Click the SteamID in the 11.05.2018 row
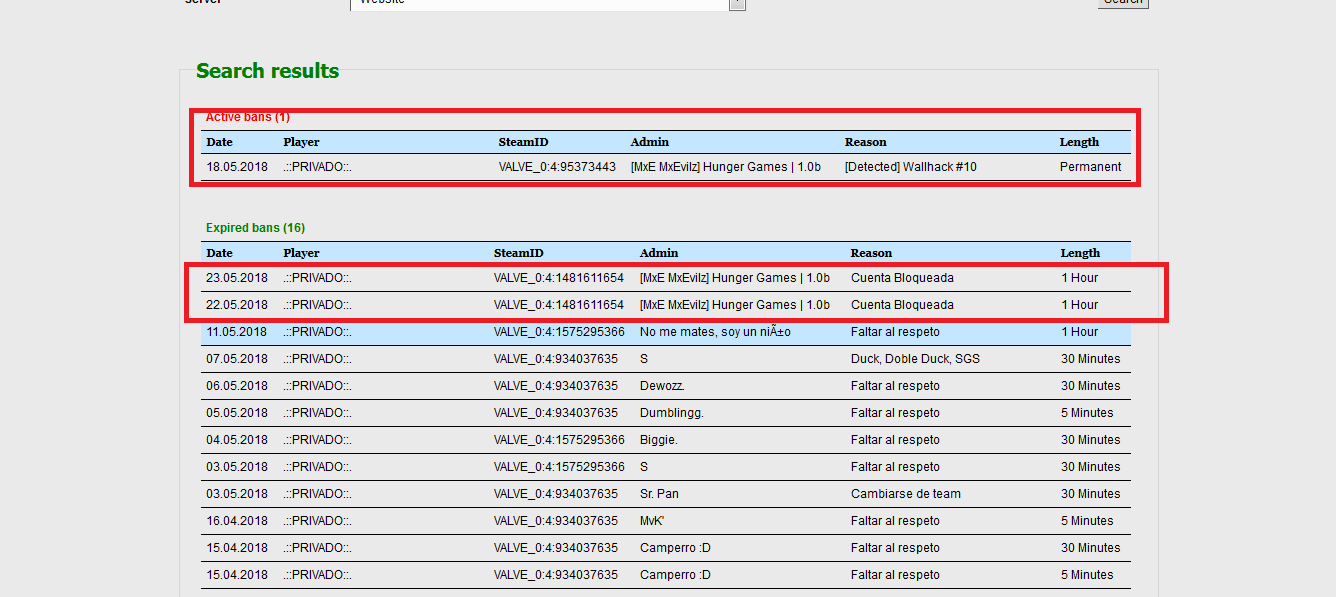The height and width of the screenshot is (597, 1336). [x=559, y=332]
